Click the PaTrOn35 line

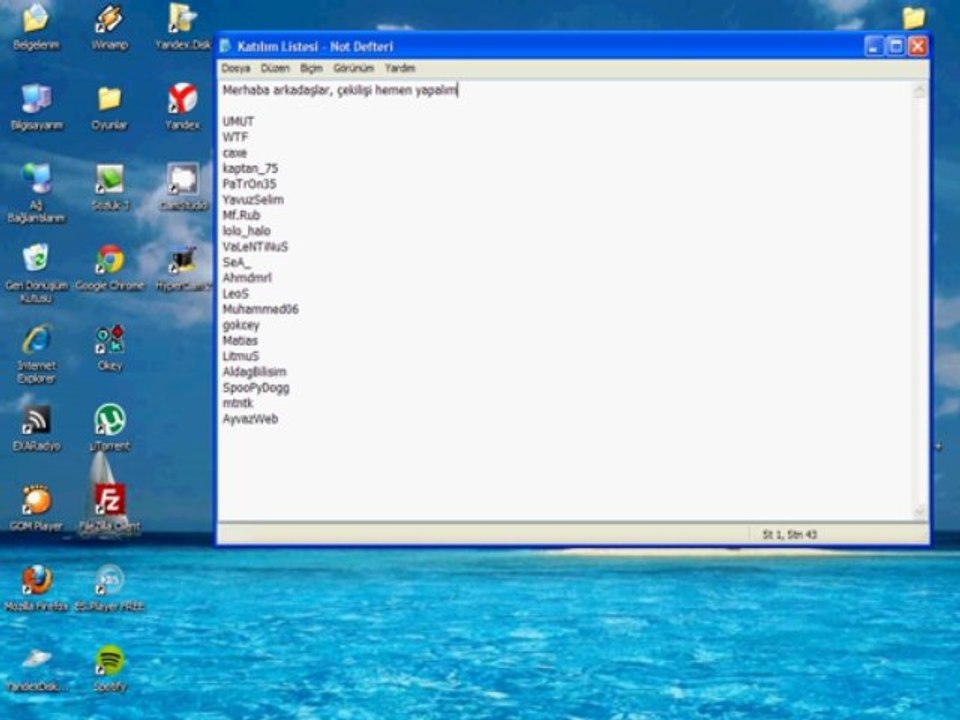pyautogui.click(x=249, y=184)
